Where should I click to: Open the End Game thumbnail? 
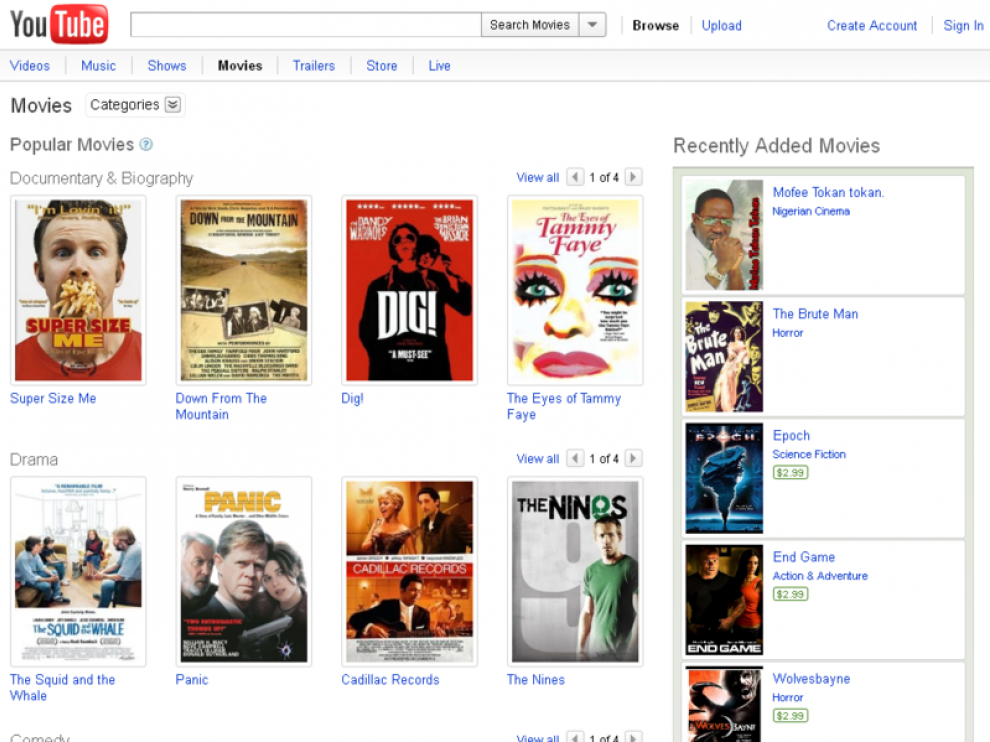[724, 600]
